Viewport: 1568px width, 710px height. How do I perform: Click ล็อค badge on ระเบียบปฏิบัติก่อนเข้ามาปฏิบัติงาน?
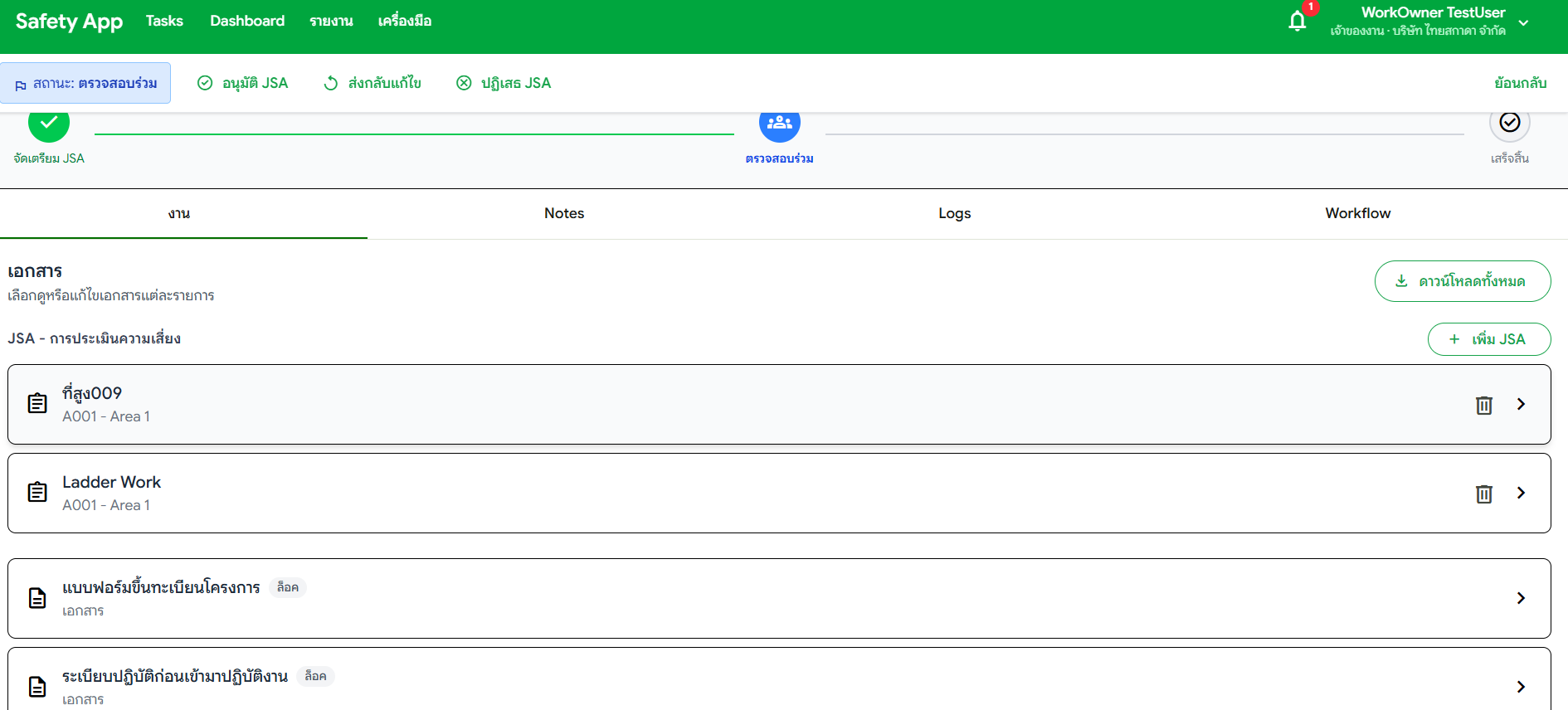coord(315,676)
